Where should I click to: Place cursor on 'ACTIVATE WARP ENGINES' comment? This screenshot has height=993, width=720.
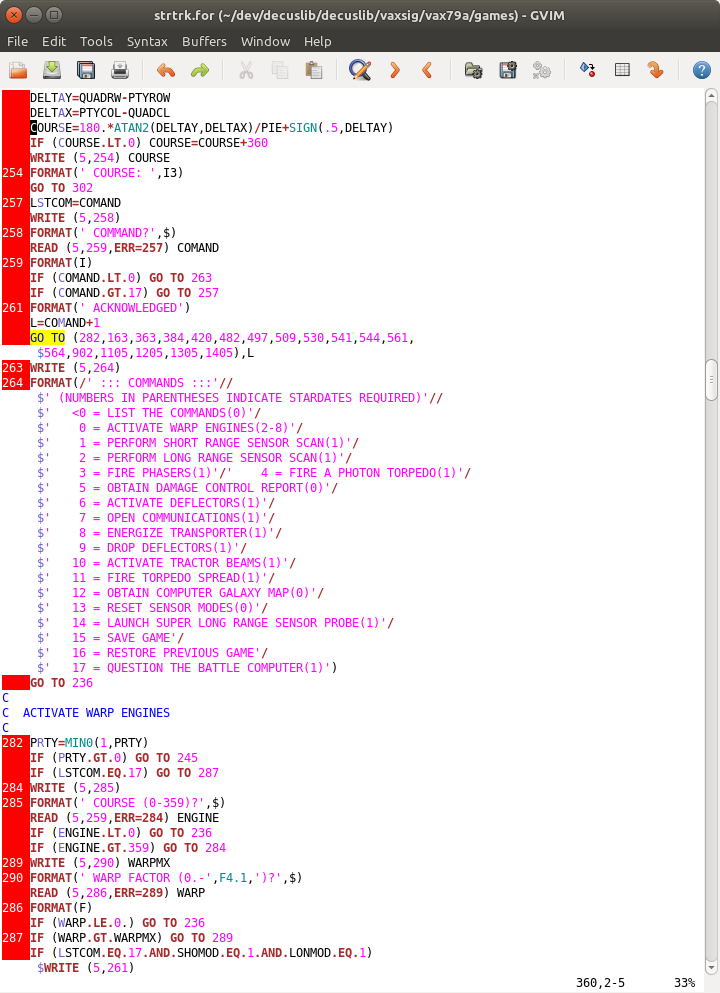pyautogui.click(x=96, y=713)
